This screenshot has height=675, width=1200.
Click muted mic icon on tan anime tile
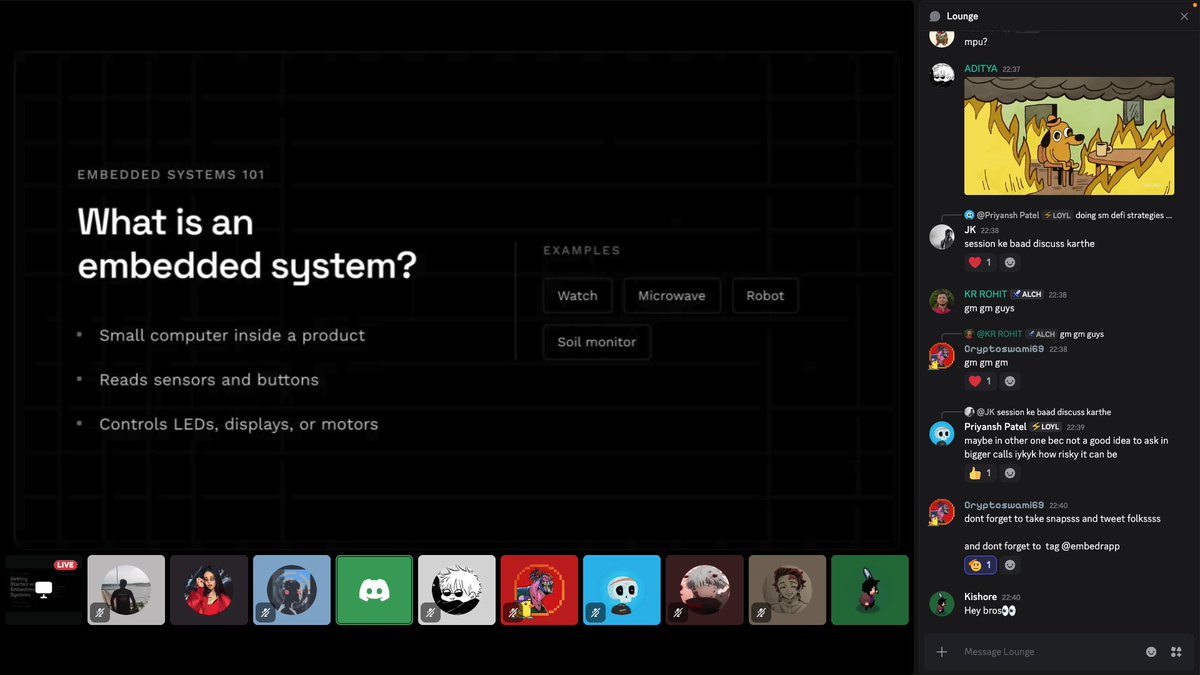click(x=762, y=612)
